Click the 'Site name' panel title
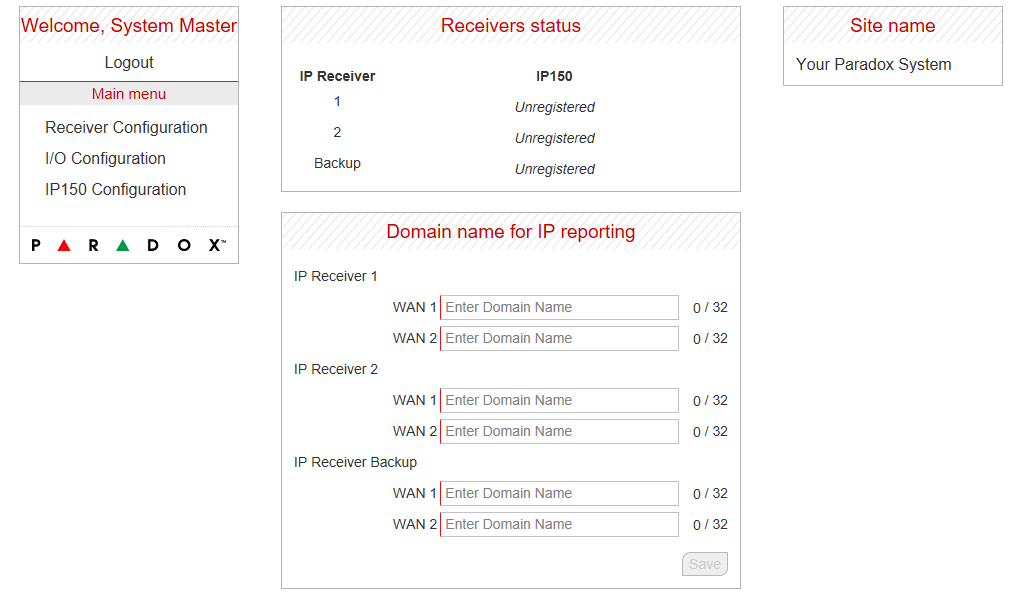The image size is (1023, 603). pos(893,25)
